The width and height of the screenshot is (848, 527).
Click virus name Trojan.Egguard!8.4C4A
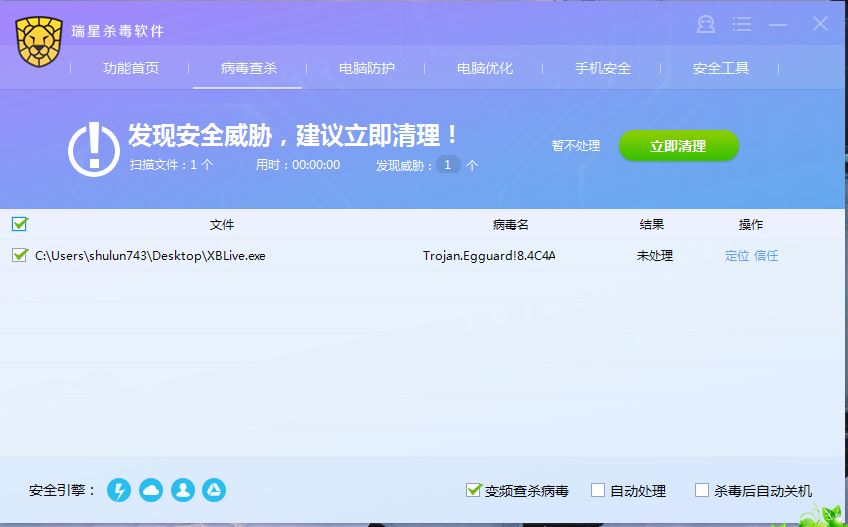tap(489, 256)
